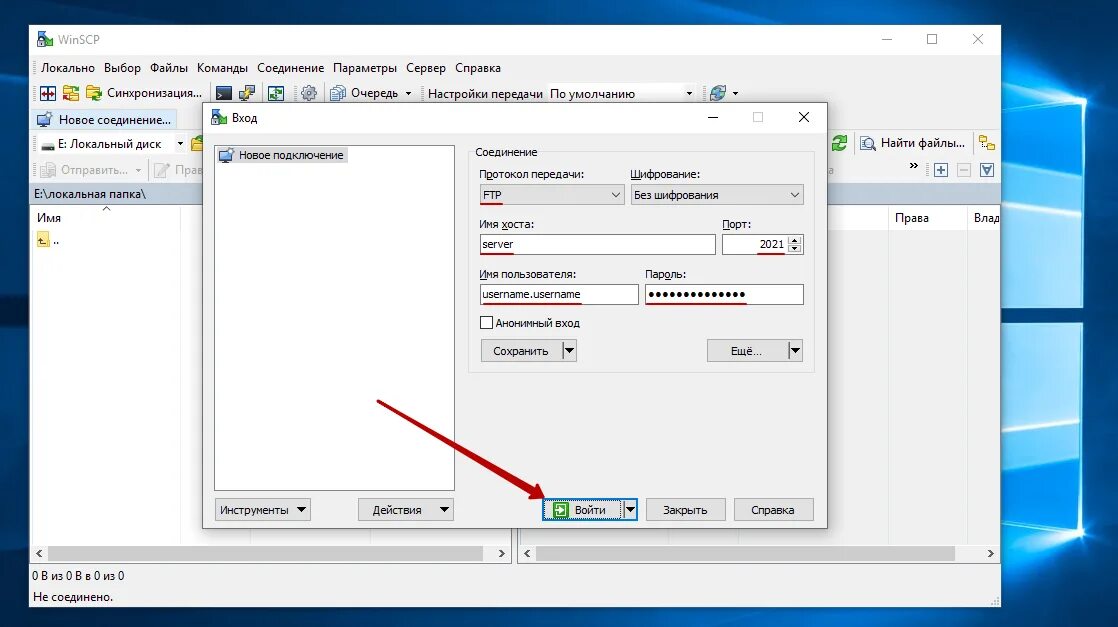The image size is (1118, 627).
Task: Open the Инструменты dropdown button
Action: tap(262, 509)
